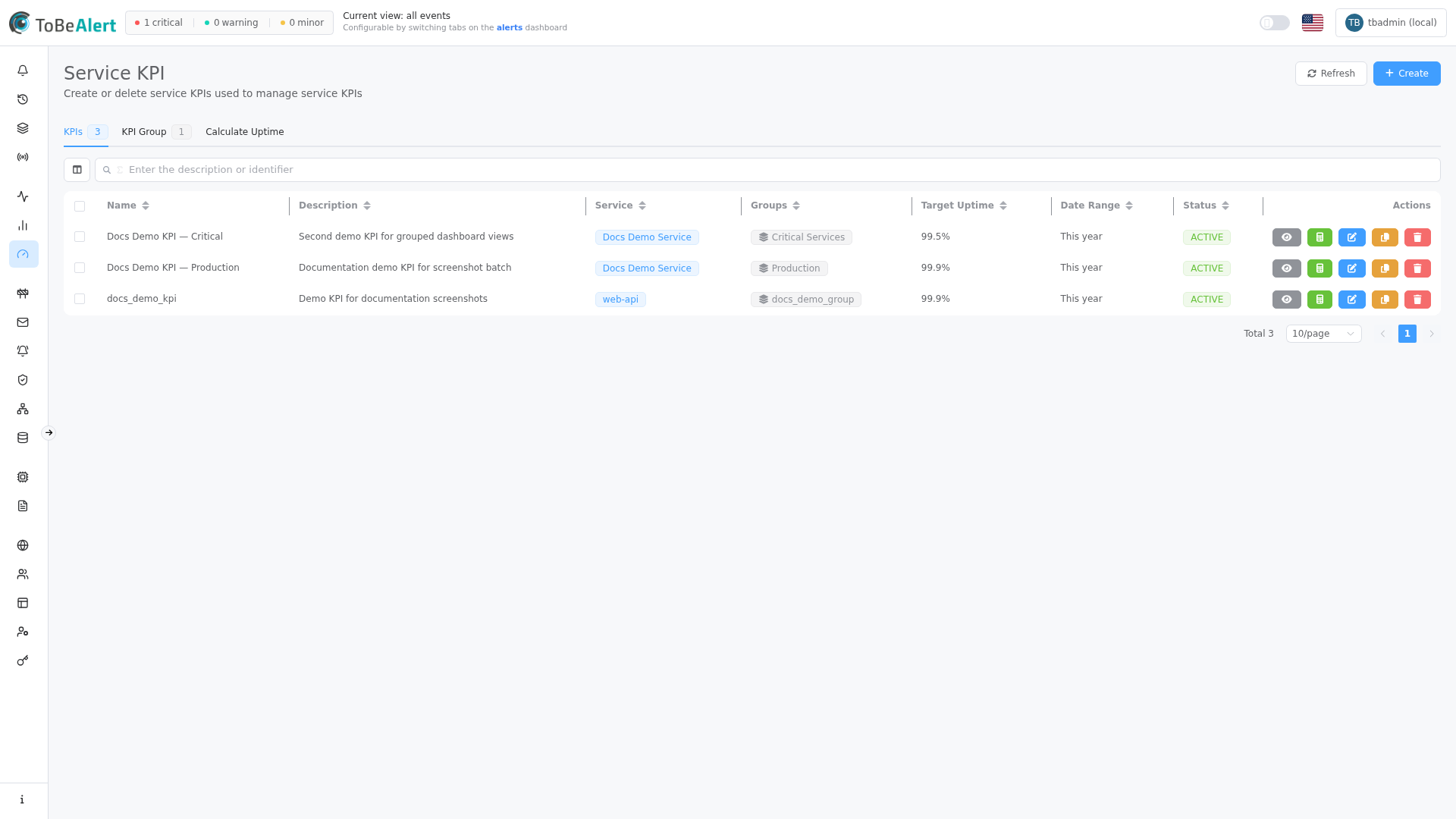Open the info icon at sidebar bottom
This screenshot has height=819, width=1456.
click(23, 799)
